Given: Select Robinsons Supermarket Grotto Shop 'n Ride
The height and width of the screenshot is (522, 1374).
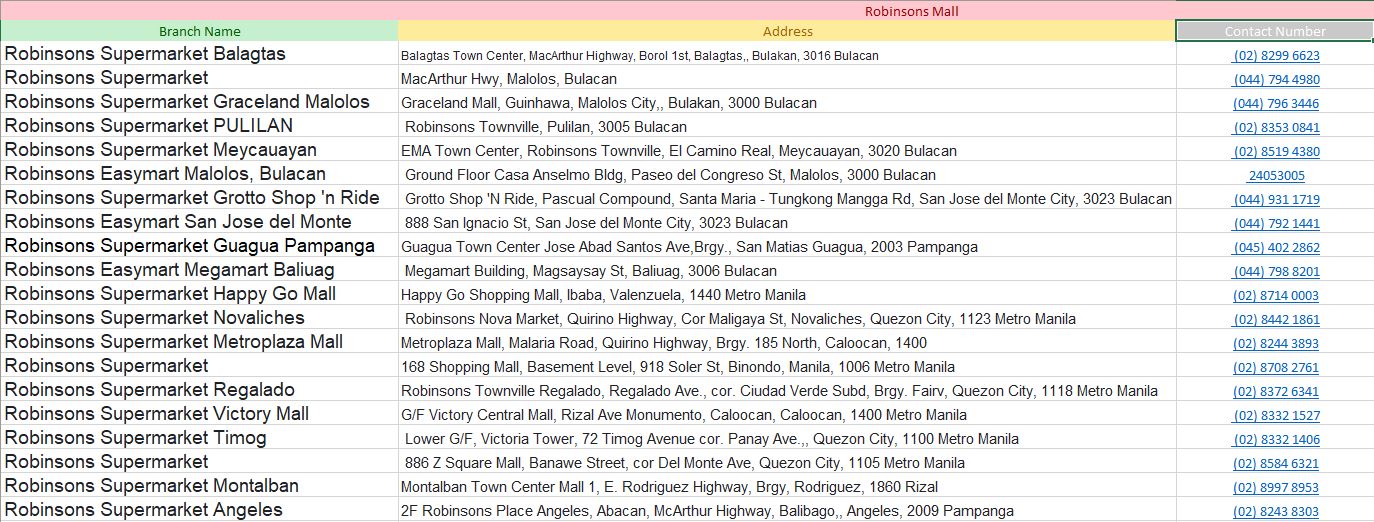Looking at the screenshot, I should [x=199, y=198].
